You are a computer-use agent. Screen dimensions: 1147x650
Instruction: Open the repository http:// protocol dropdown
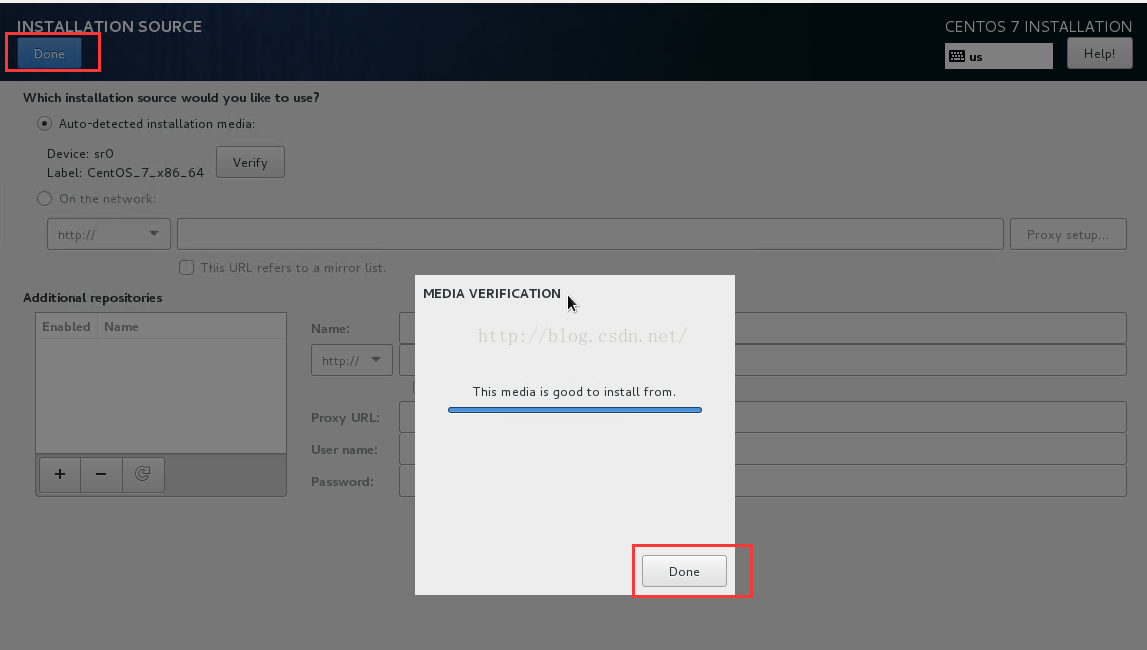coord(352,360)
